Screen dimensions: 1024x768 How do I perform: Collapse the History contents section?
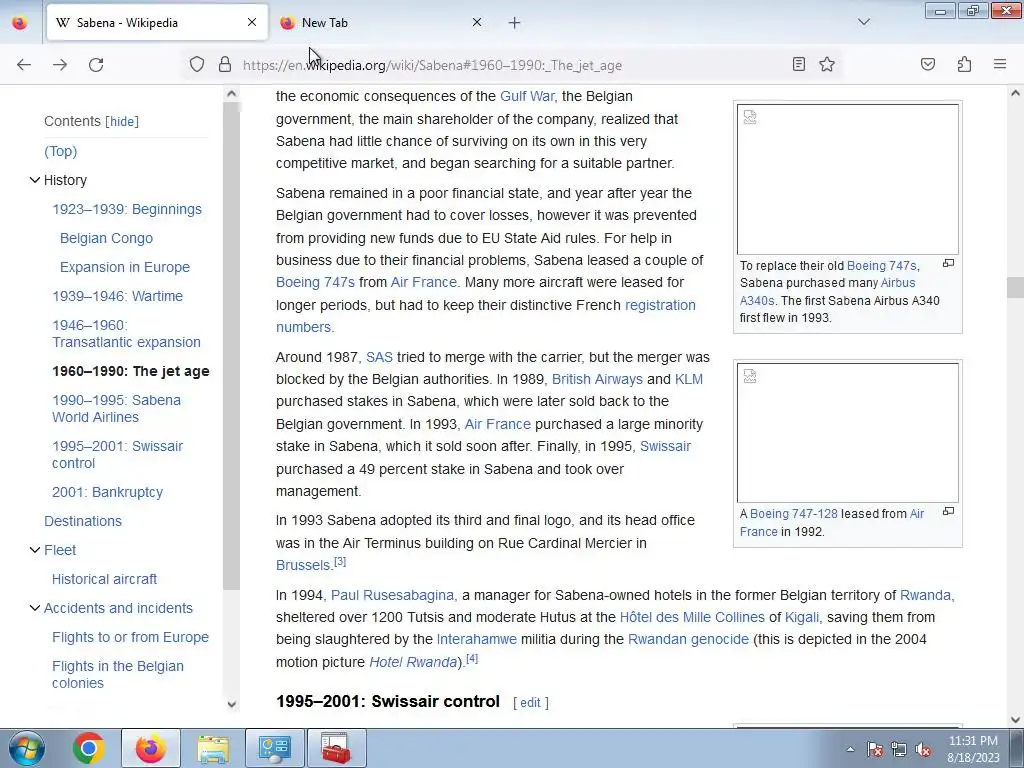click(x=35, y=180)
